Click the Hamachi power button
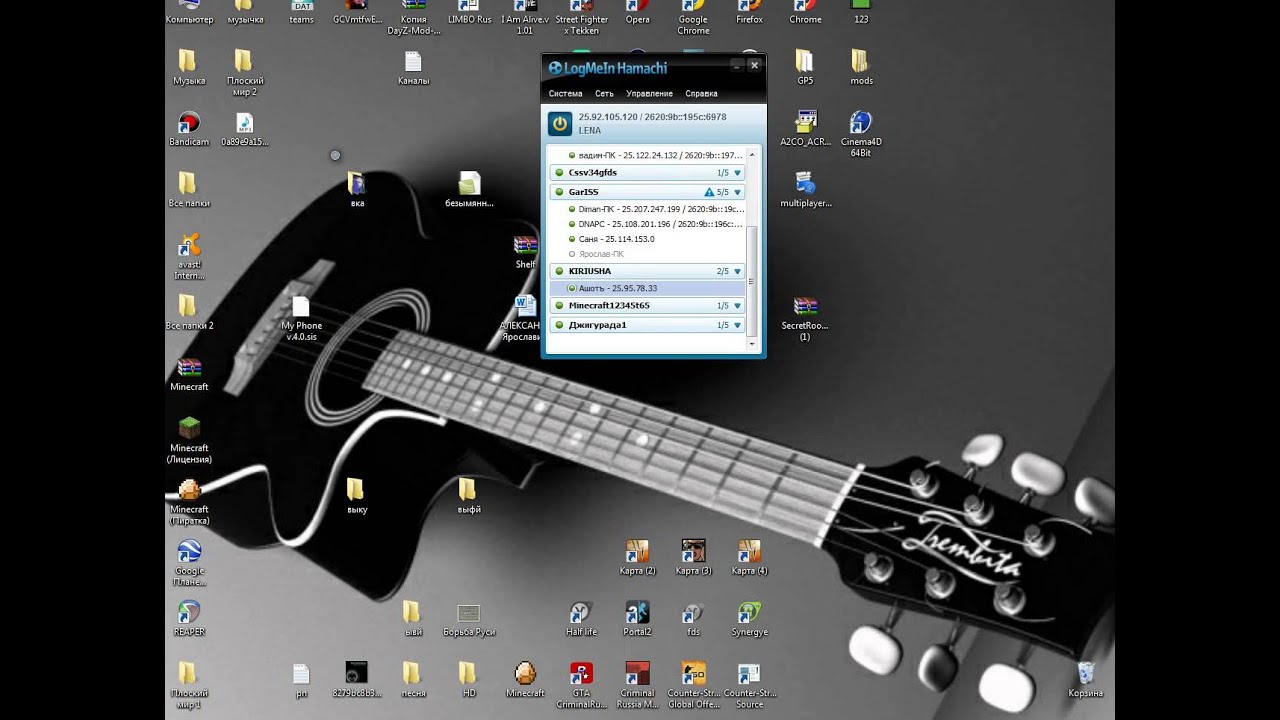 point(560,123)
